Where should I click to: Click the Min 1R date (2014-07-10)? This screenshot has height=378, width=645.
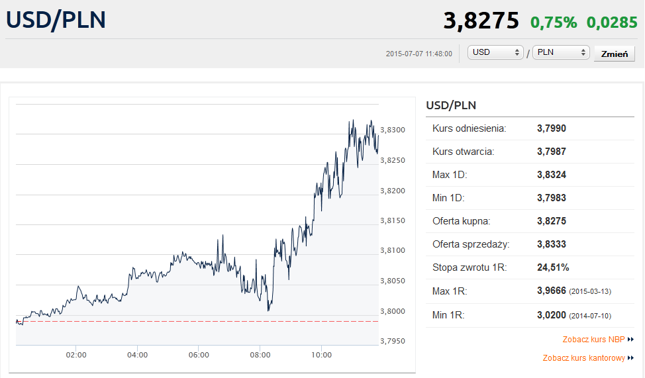tap(590, 316)
